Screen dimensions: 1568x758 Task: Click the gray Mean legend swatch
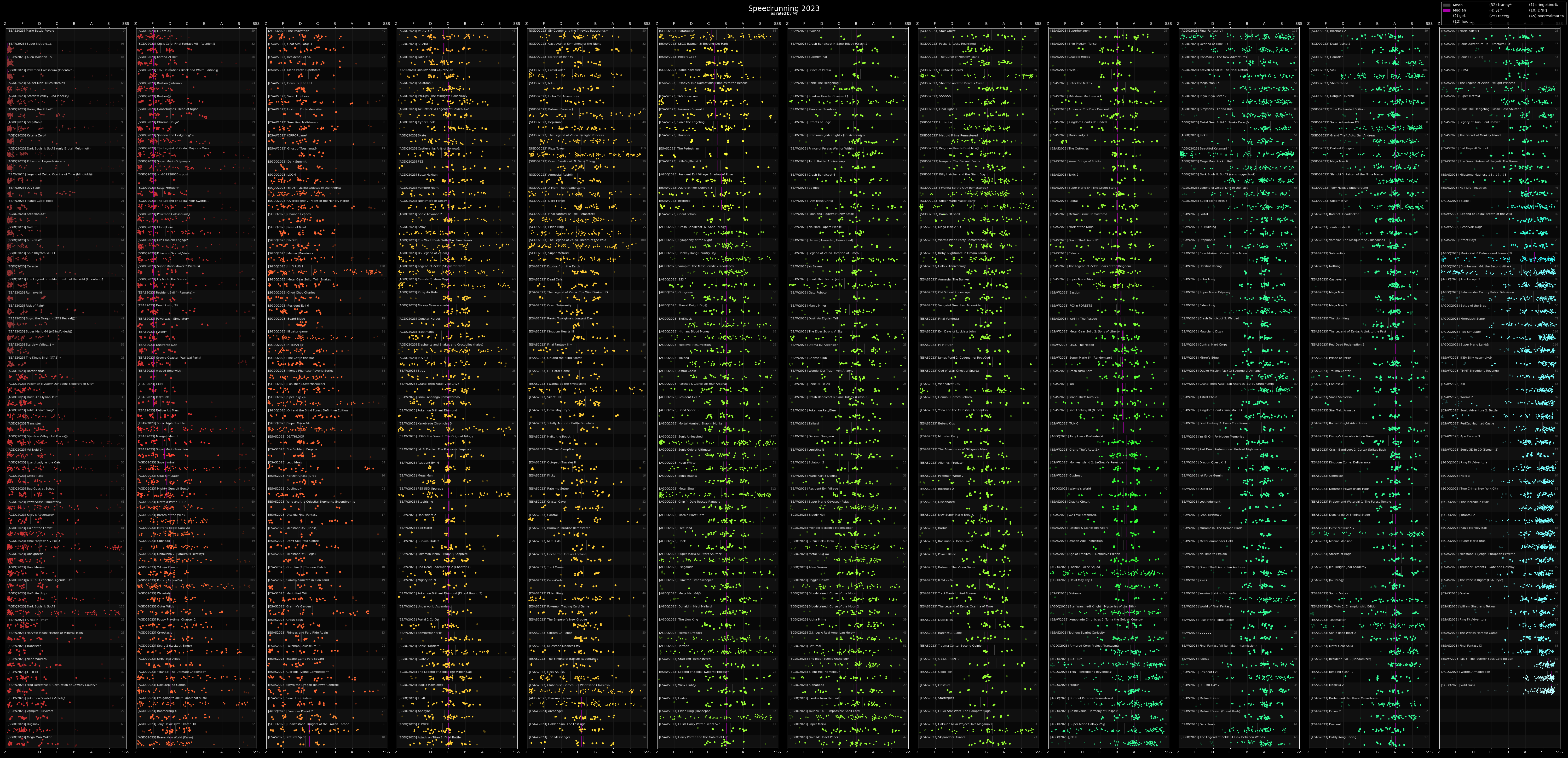[1446, 5]
